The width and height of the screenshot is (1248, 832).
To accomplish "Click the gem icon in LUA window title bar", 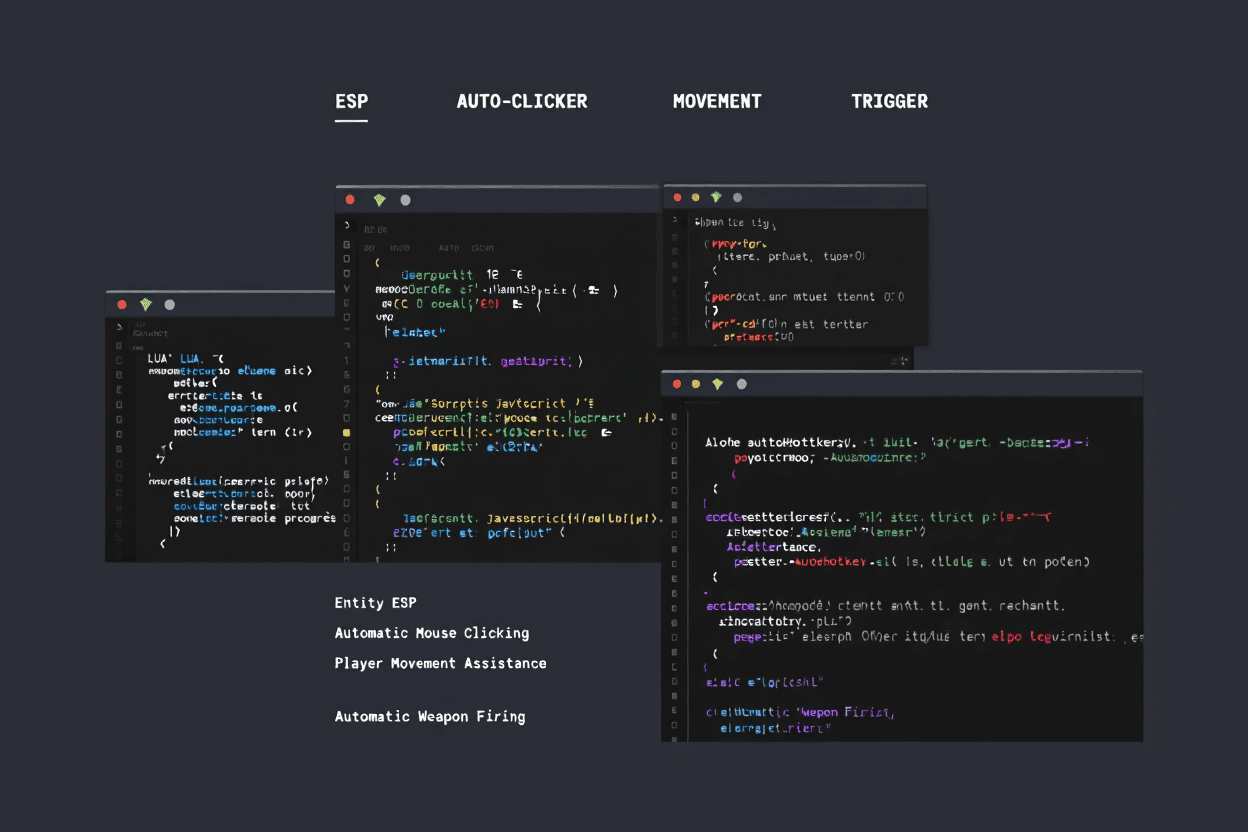I will pos(146,305).
